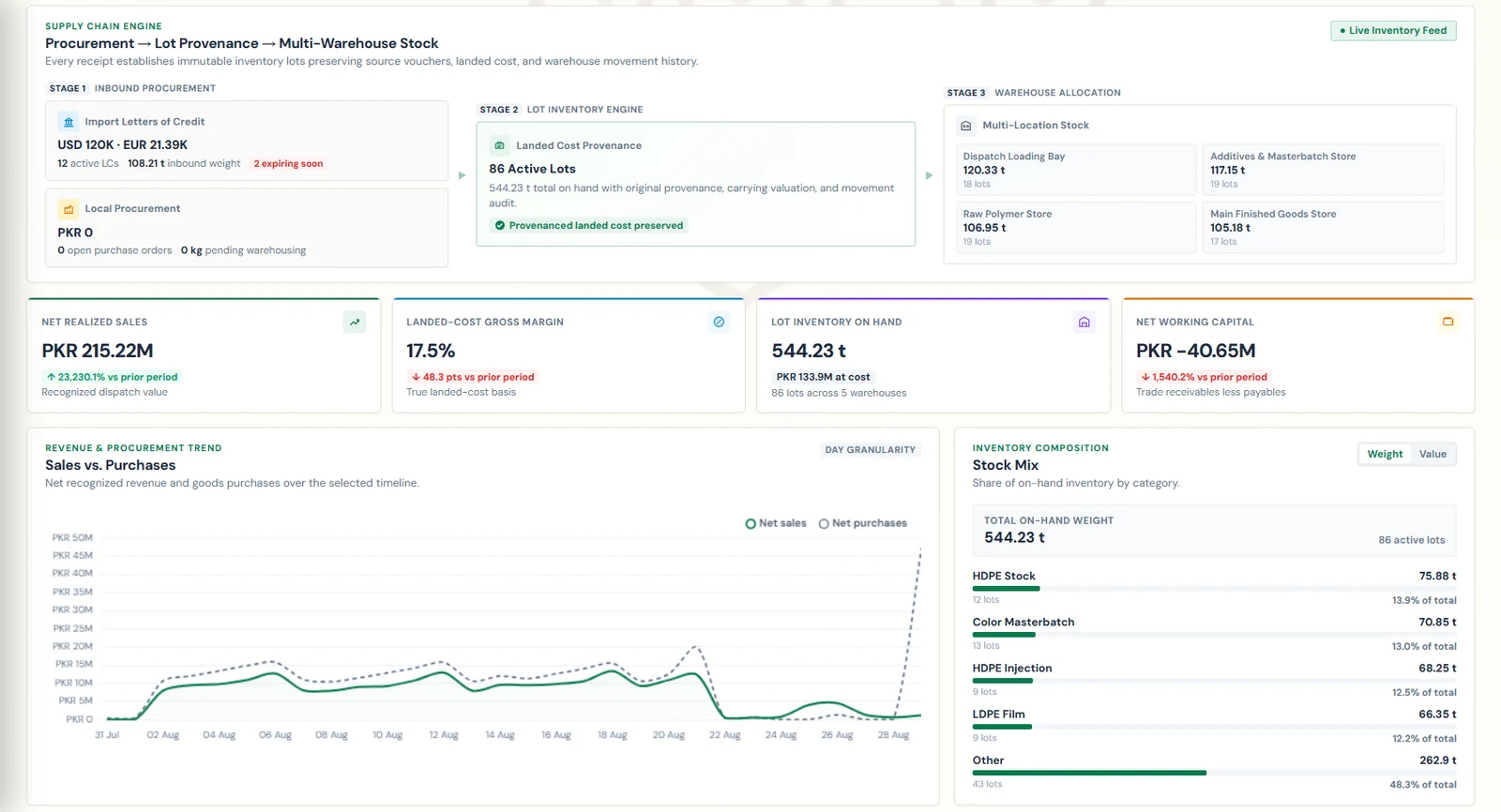Click the USD 120K · EUR 21.39K value

(122, 145)
